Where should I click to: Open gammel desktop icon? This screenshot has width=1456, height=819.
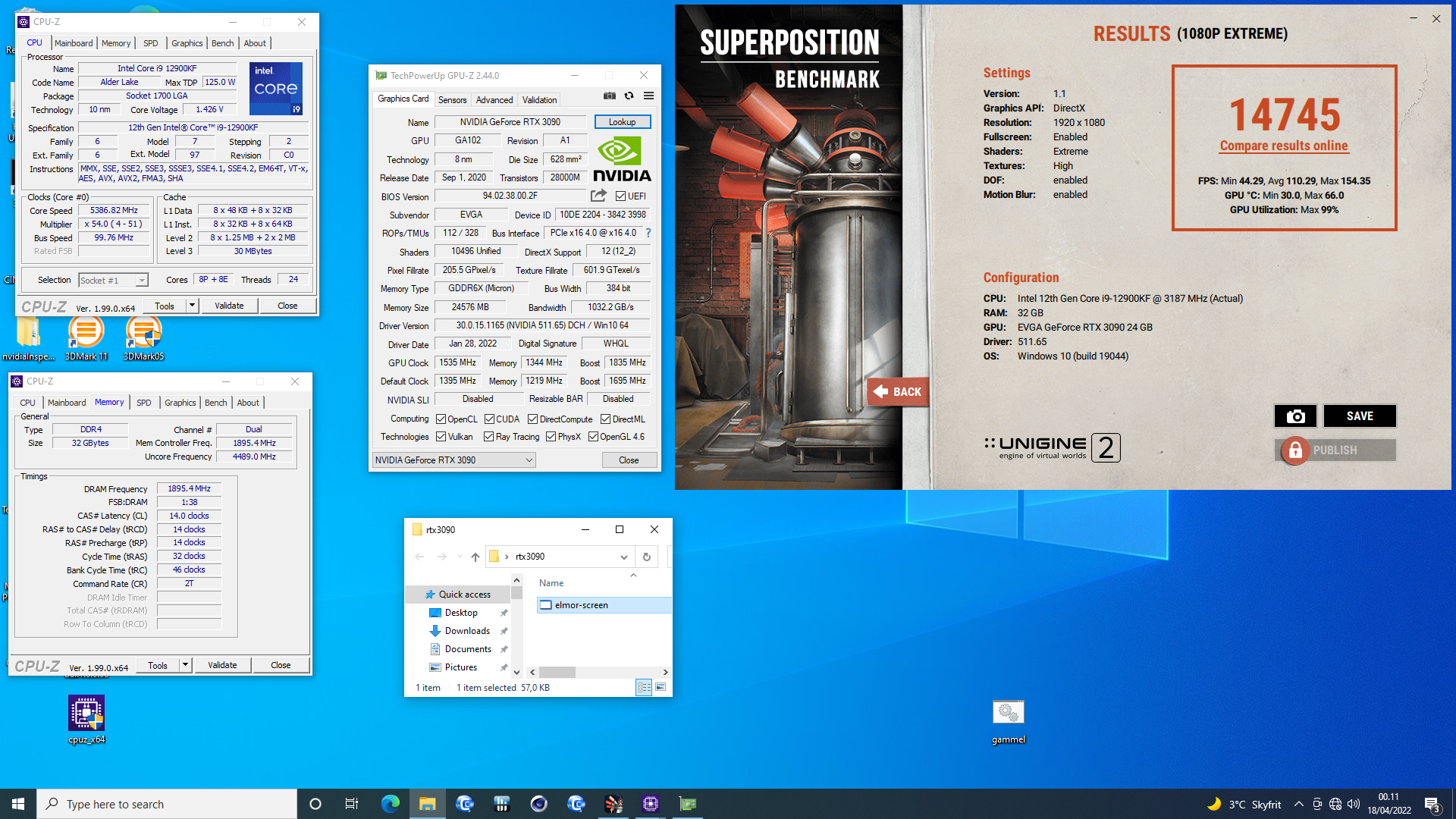click(x=1008, y=721)
